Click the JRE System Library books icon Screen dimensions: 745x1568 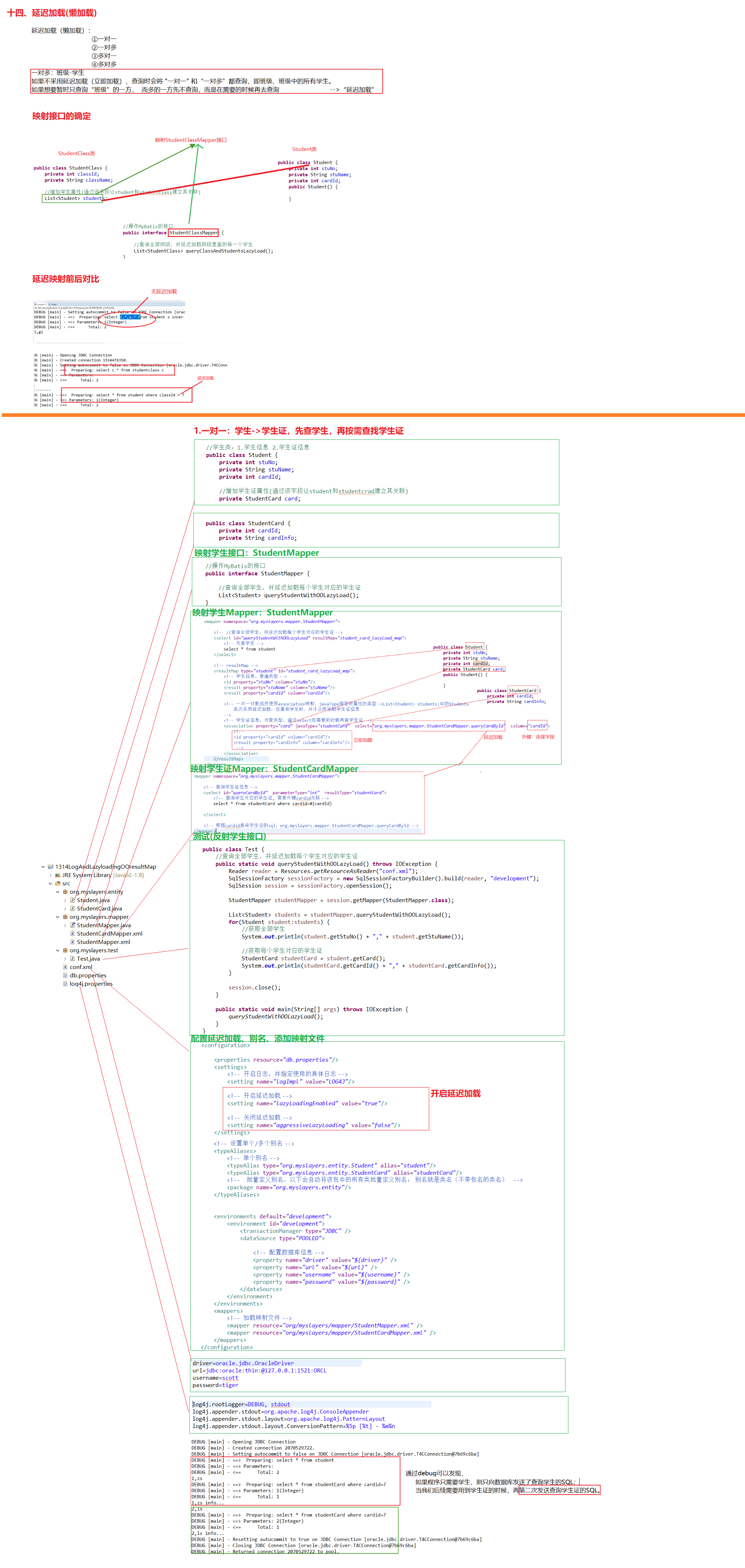(x=58, y=875)
